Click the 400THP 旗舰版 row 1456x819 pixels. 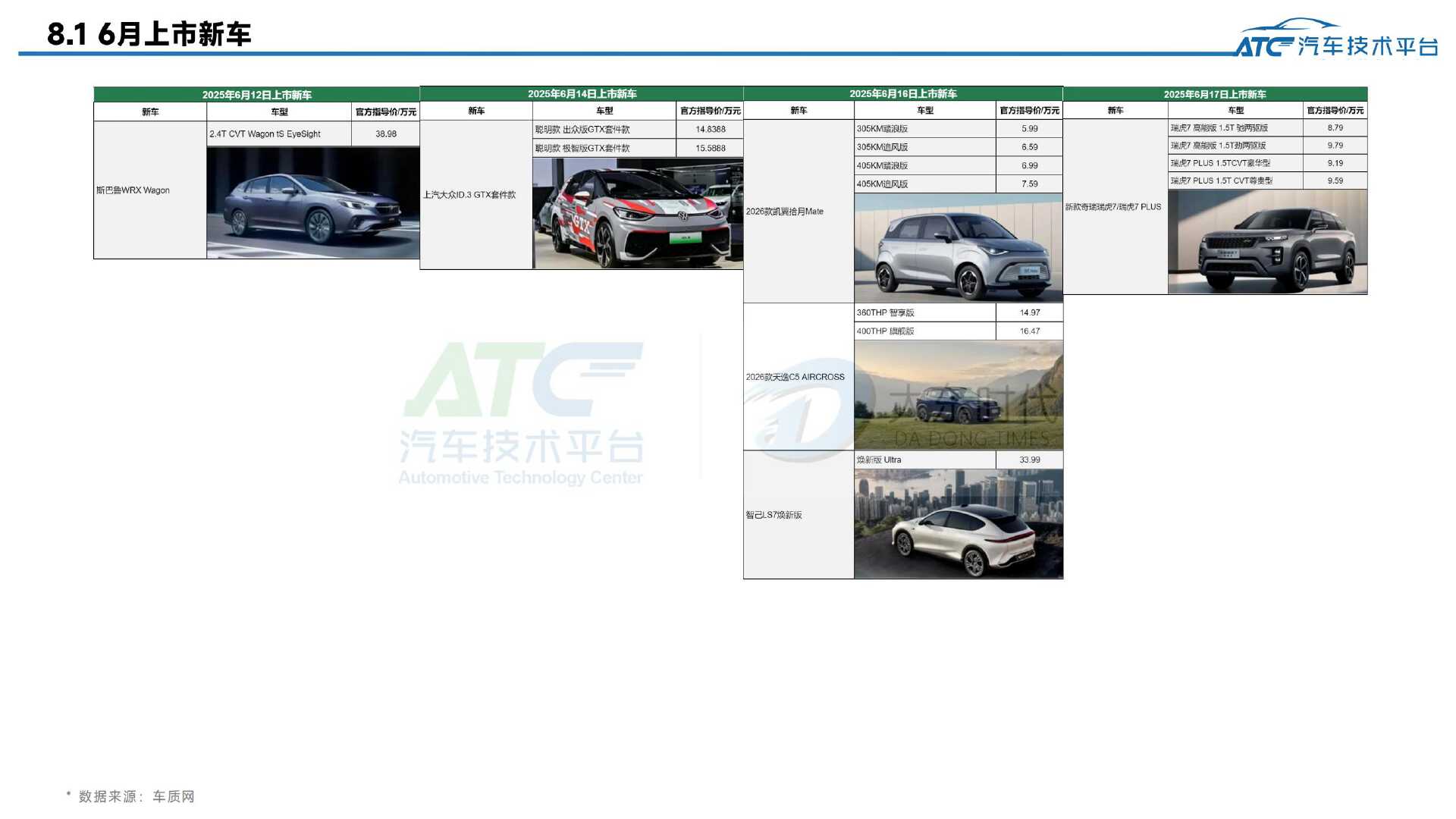pyautogui.click(x=925, y=331)
